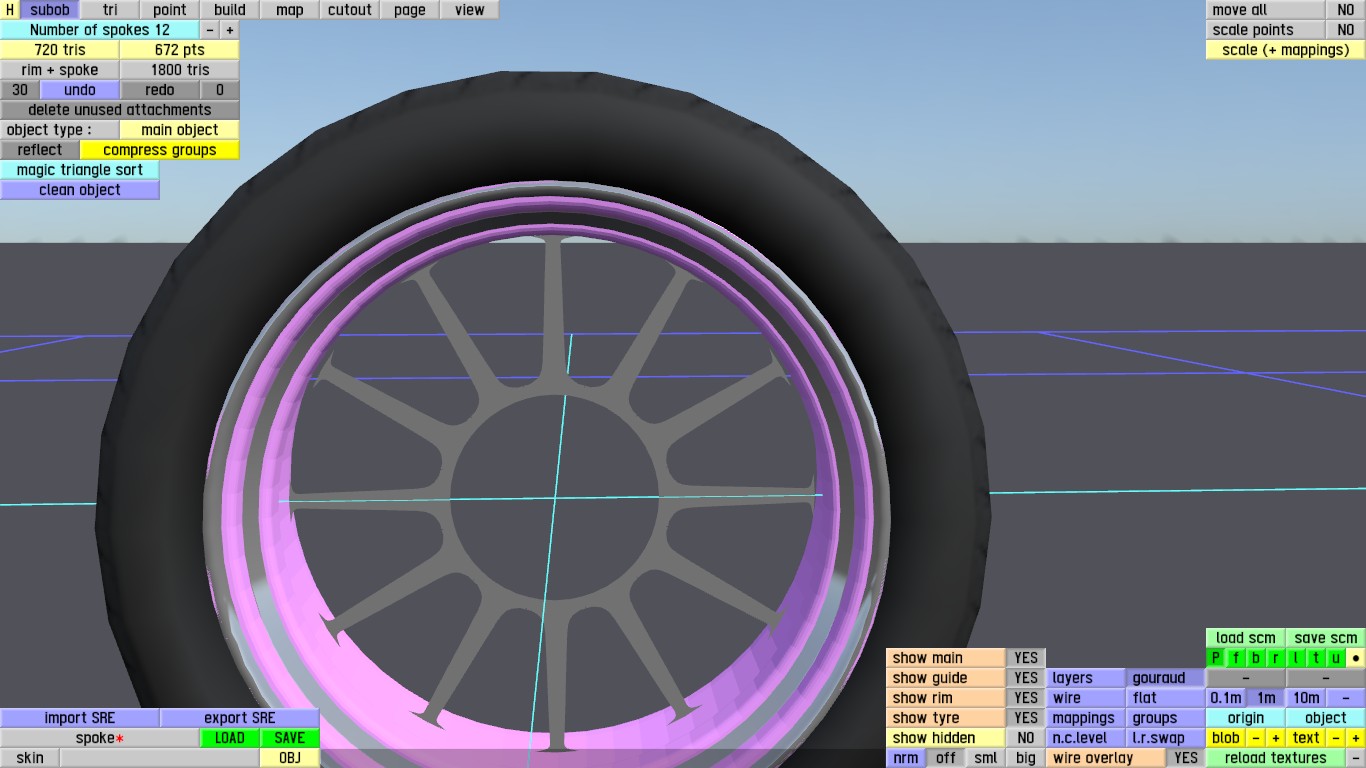This screenshot has width=1366, height=768.
Task: Click the l.r.swap button
Action: tap(1166, 738)
